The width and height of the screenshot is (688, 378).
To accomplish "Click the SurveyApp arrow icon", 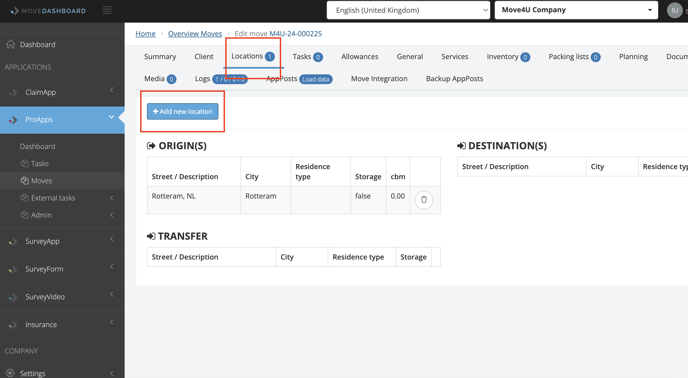I will [x=13, y=241].
